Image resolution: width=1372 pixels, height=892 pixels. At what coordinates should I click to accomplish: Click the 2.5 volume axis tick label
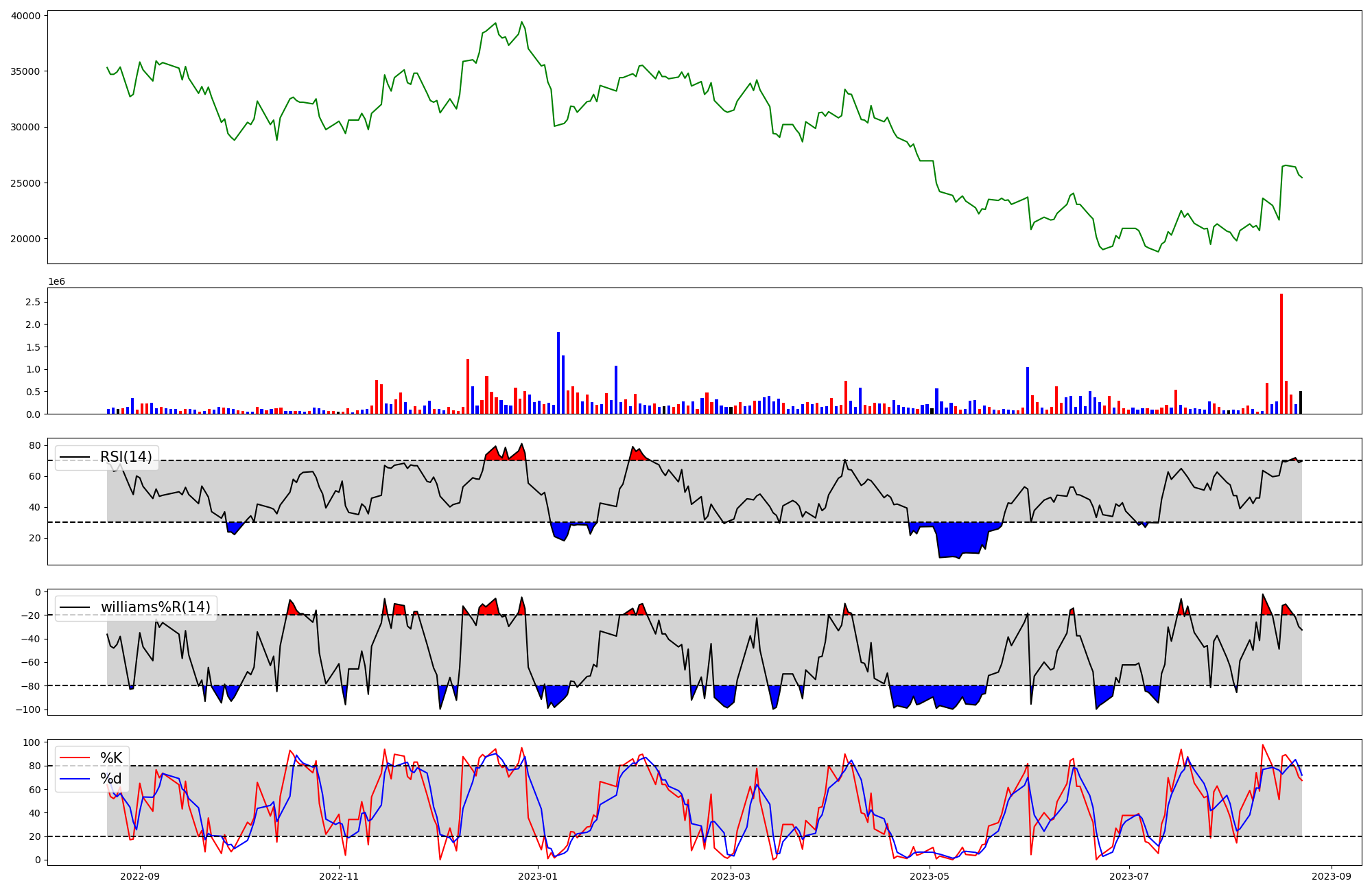click(33, 302)
